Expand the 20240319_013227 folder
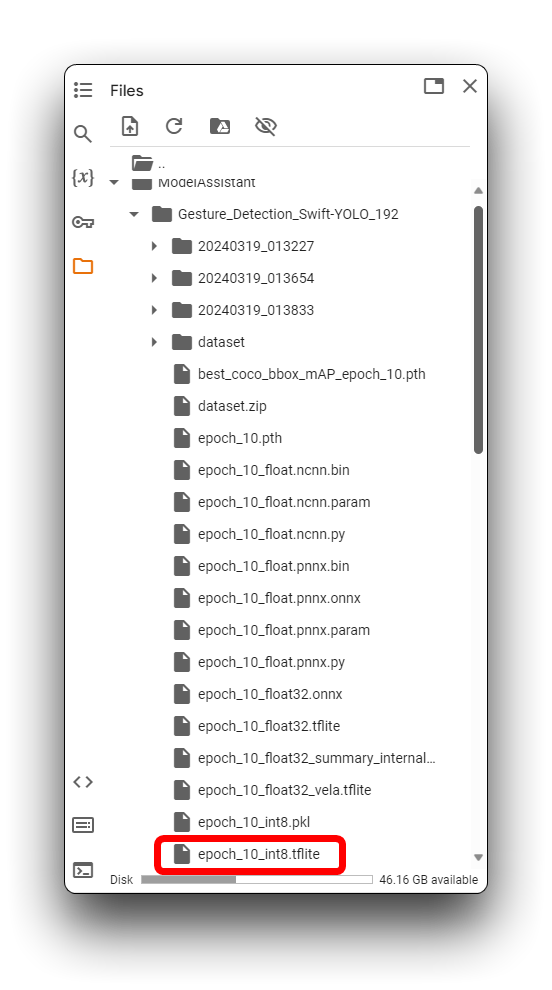552x990 pixels. (x=154, y=246)
